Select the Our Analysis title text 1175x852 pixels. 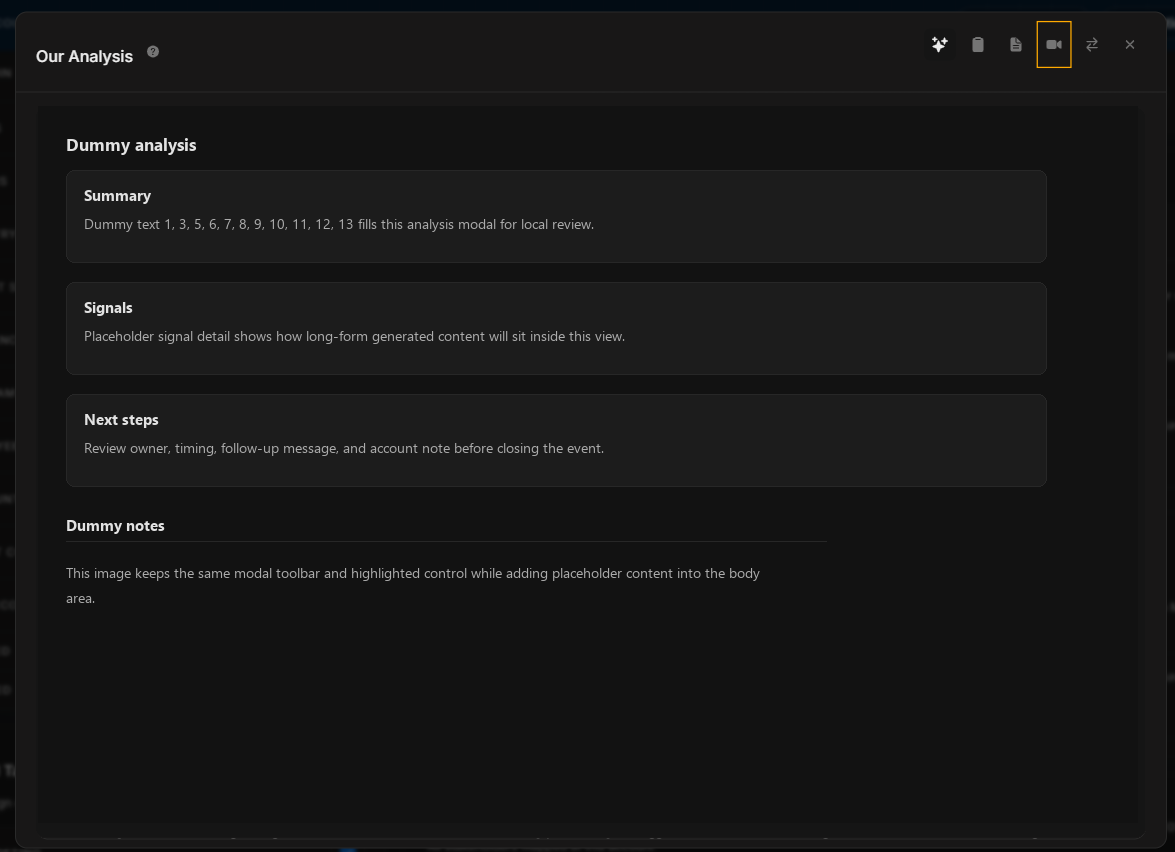84,56
